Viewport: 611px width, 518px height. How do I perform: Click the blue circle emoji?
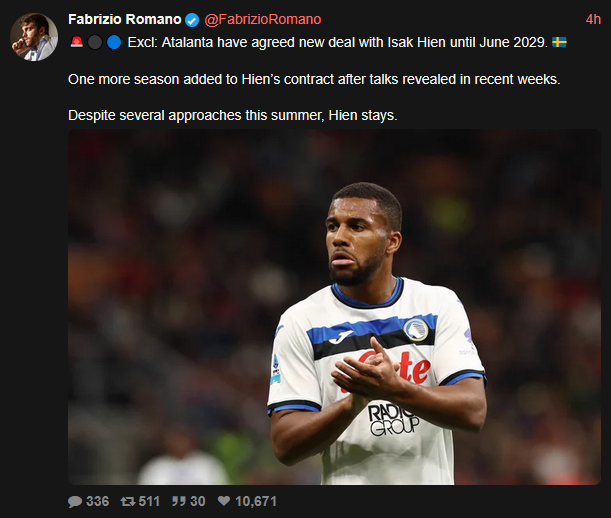pyautogui.click(x=114, y=42)
